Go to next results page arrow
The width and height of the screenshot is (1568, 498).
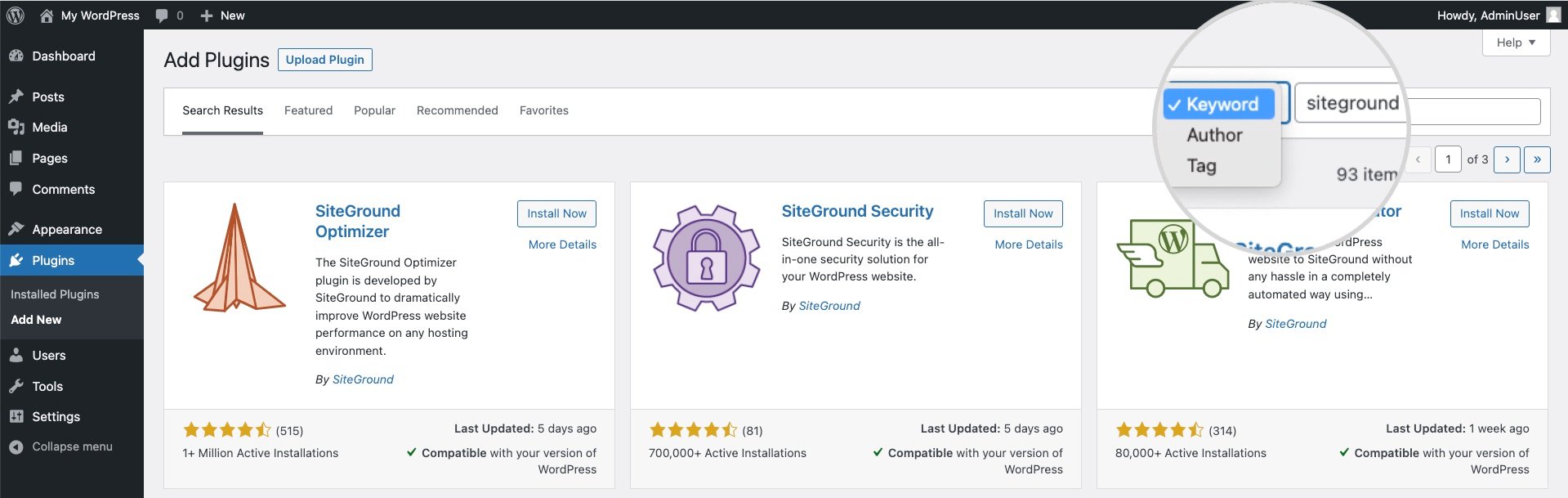[1507, 159]
